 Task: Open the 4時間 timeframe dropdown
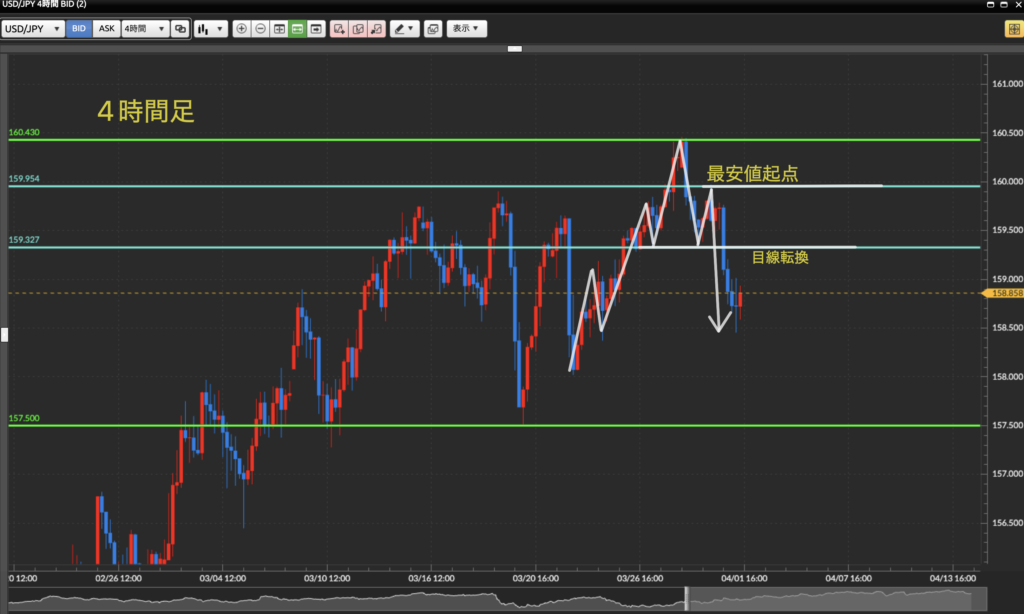[x=144, y=29]
